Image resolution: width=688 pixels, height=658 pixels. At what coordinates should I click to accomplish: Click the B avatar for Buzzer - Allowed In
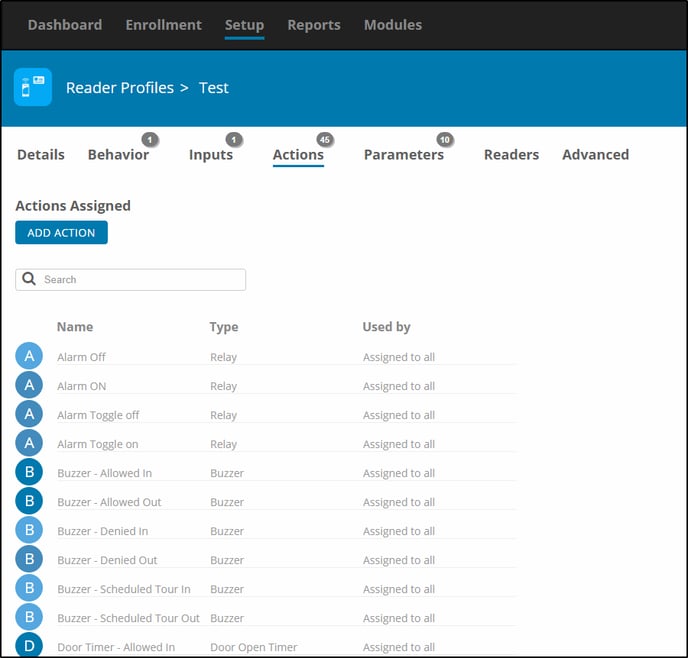(29, 472)
